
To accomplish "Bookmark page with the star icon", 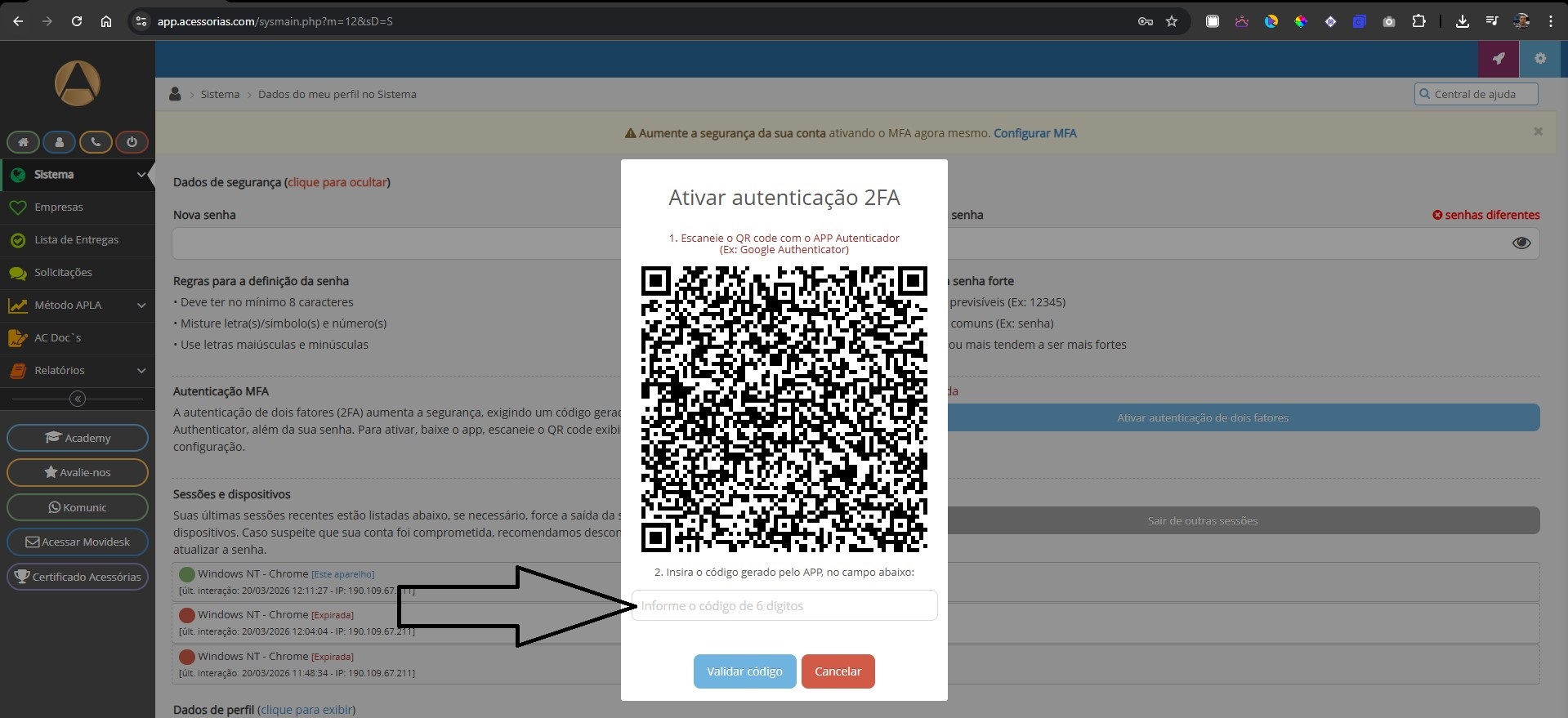I will point(1172,21).
